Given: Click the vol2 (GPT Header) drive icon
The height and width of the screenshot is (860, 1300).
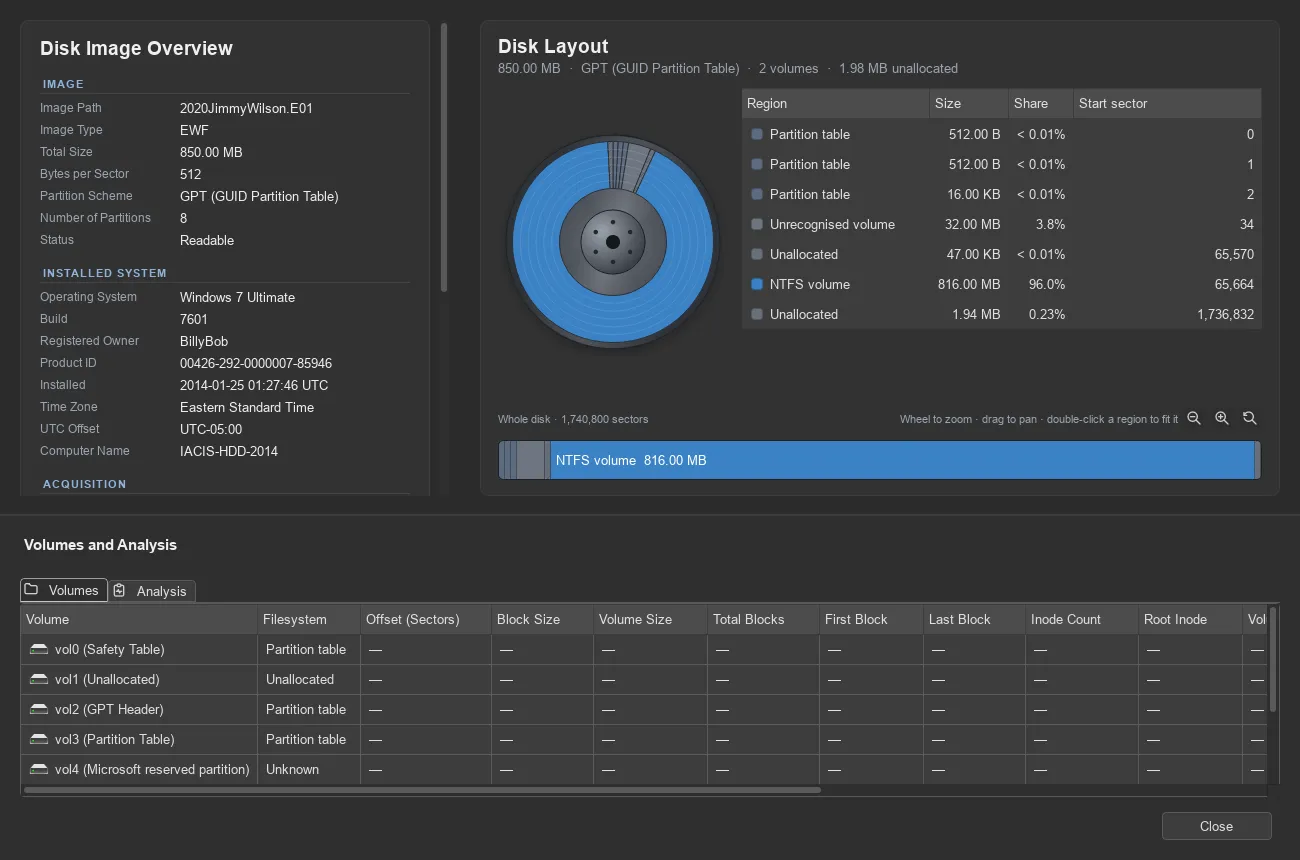Looking at the screenshot, I should tap(39, 709).
